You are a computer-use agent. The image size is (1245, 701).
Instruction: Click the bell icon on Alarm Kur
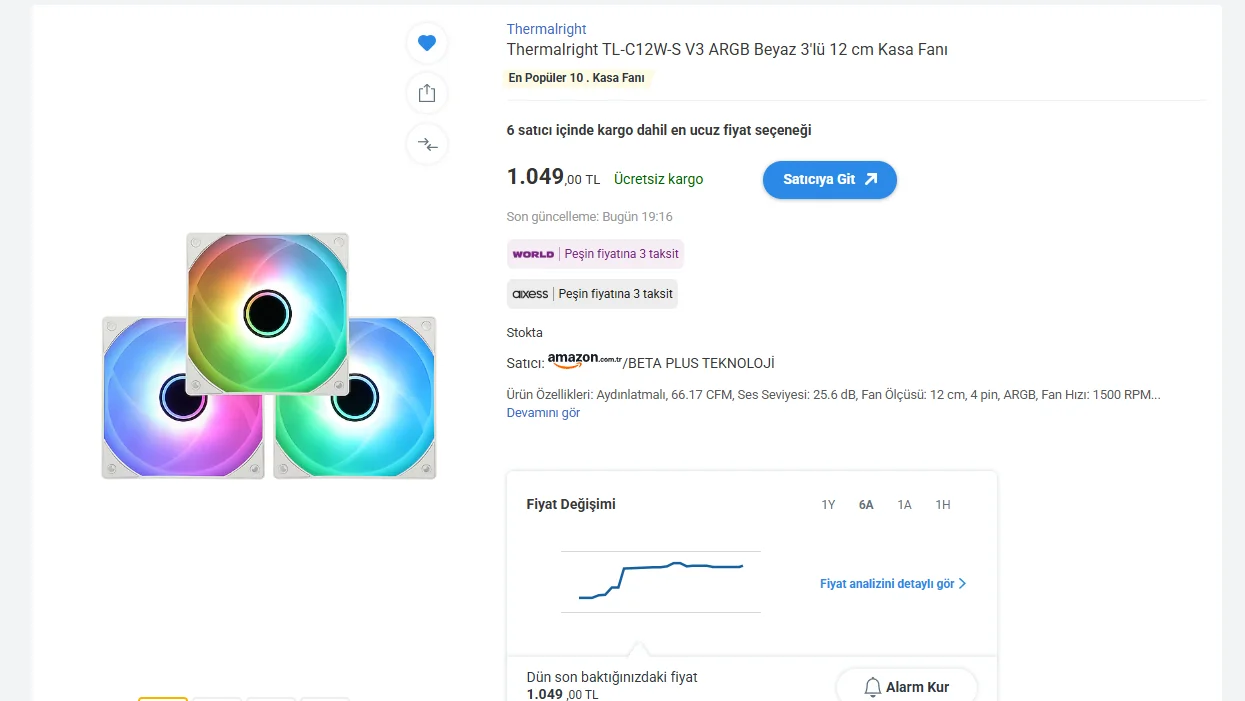[872, 687]
